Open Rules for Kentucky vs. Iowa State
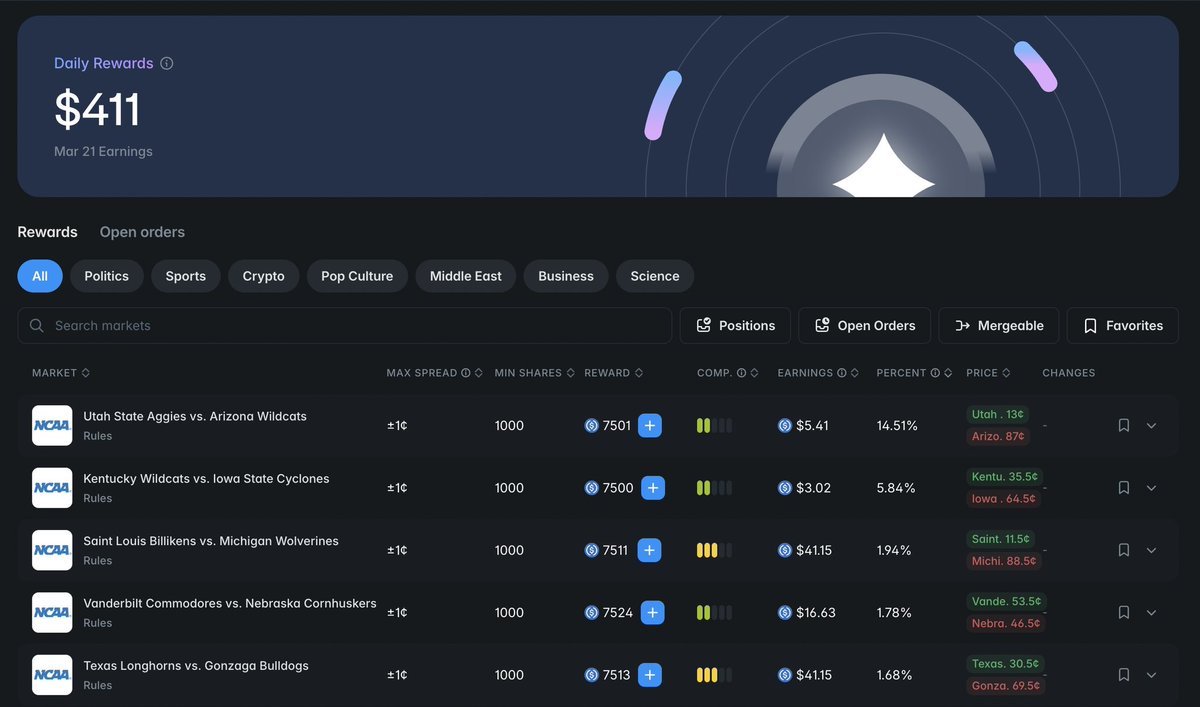The image size is (1200, 707). 97,498
